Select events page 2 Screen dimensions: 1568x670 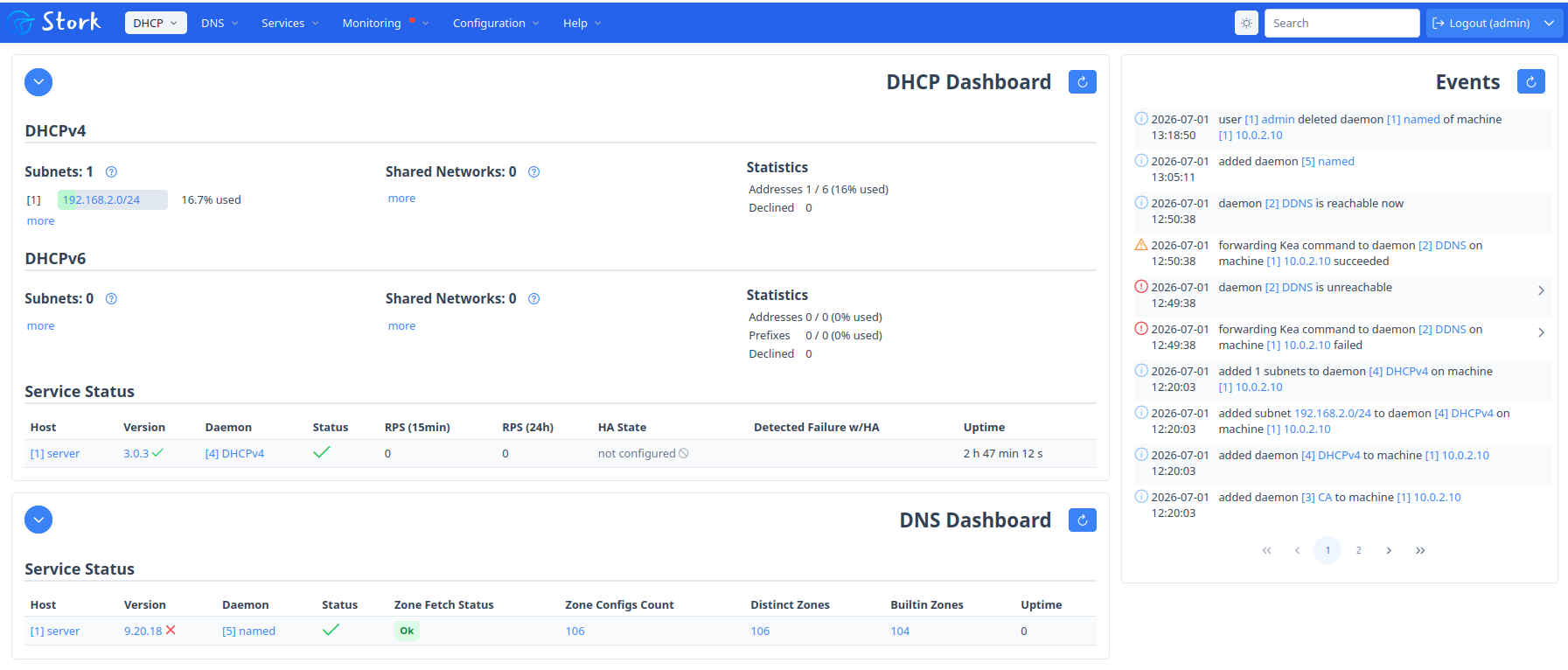1358,550
